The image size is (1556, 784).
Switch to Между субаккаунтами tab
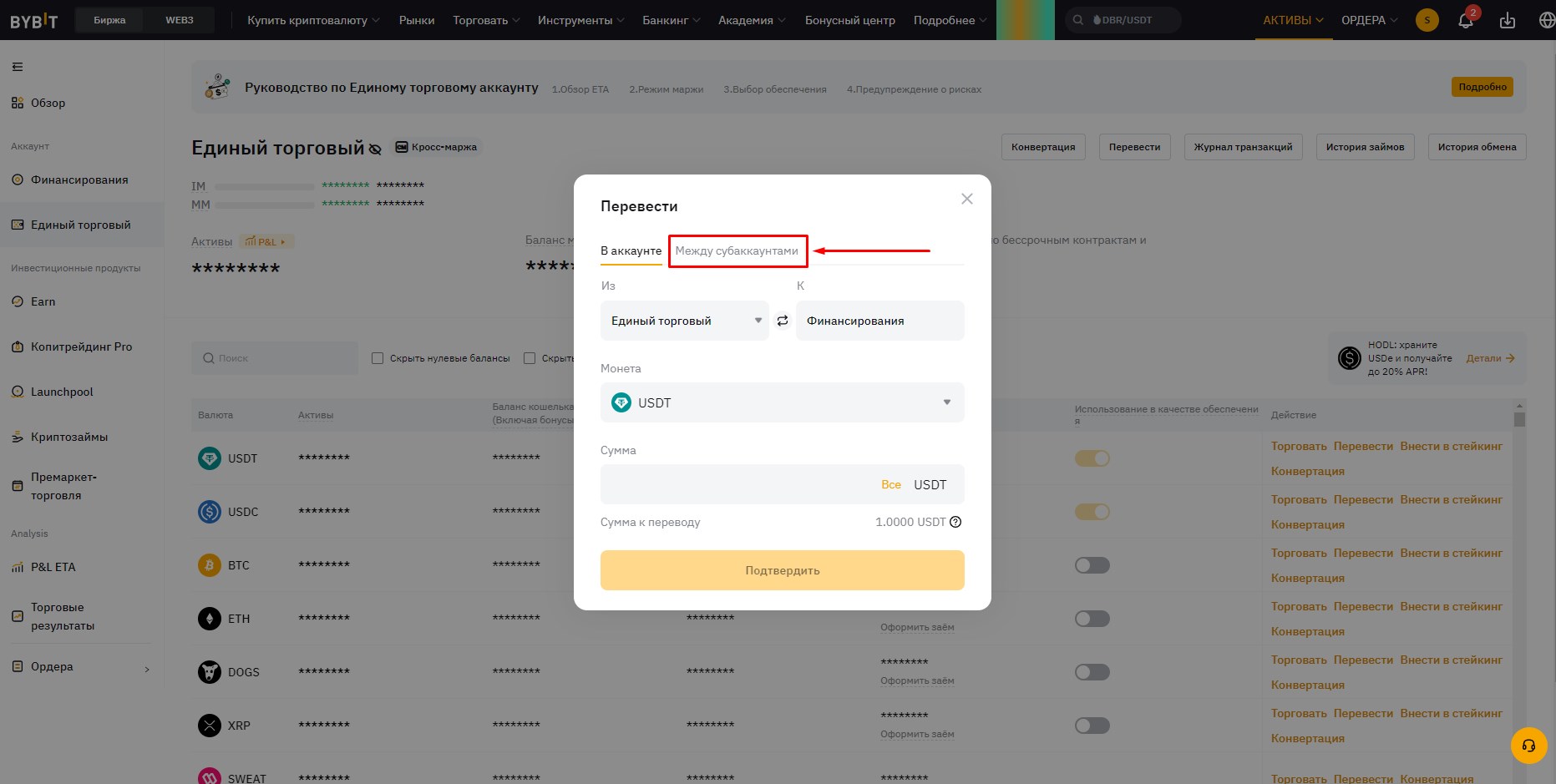(737, 250)
